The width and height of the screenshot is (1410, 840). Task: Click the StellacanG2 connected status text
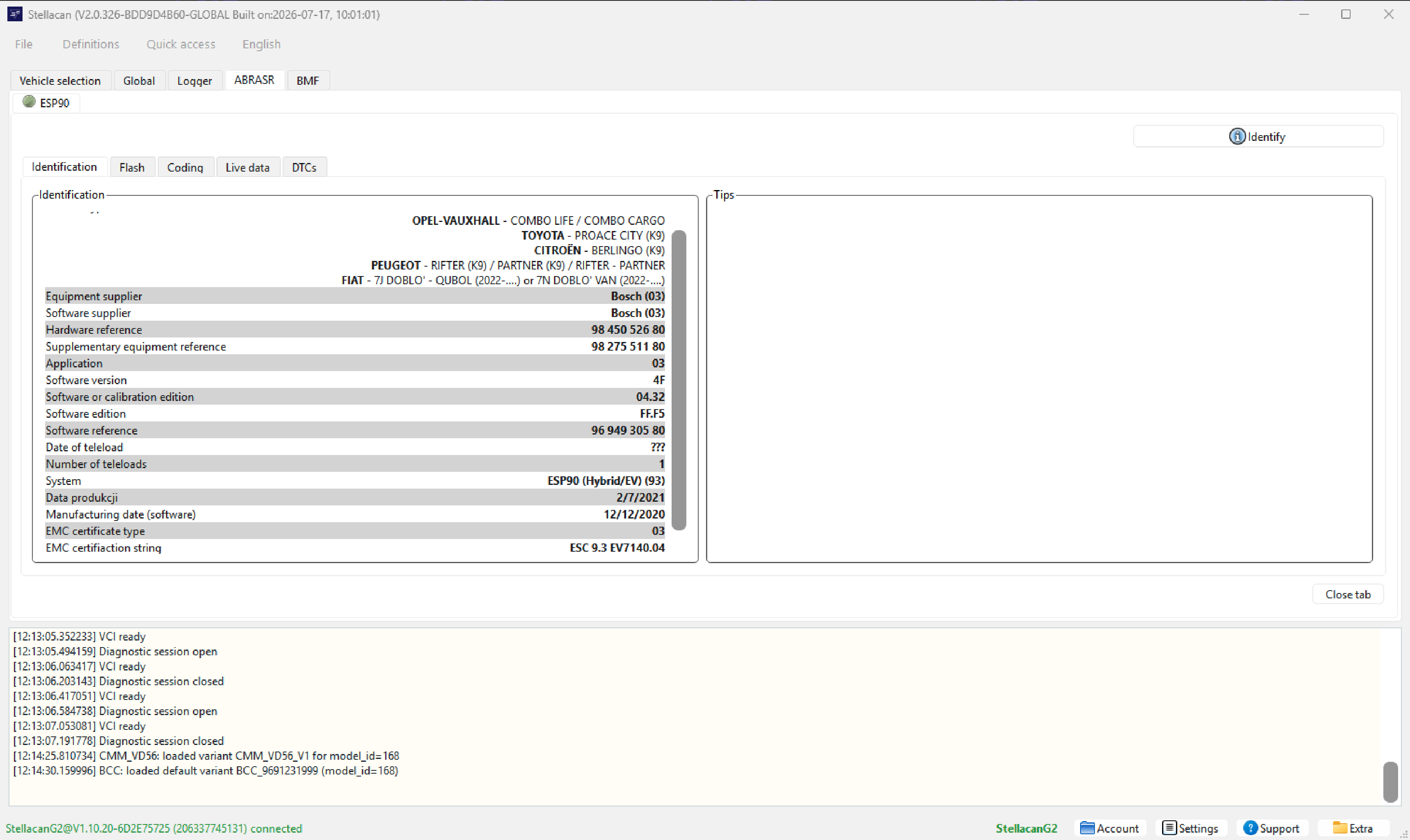point(154,828)
